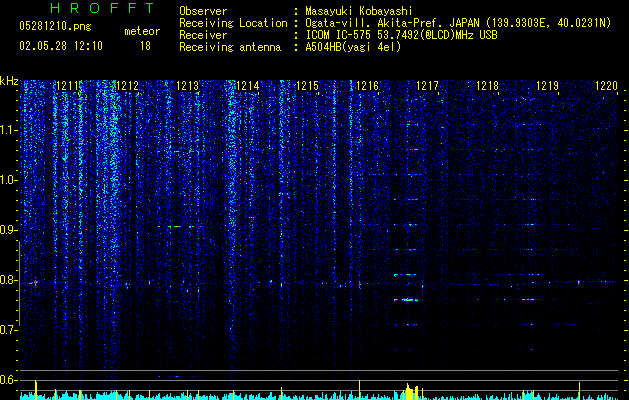629x400 pixels.
Task: Click the bright red echo near 0.76 kHz before 1217
Action: 409,299
